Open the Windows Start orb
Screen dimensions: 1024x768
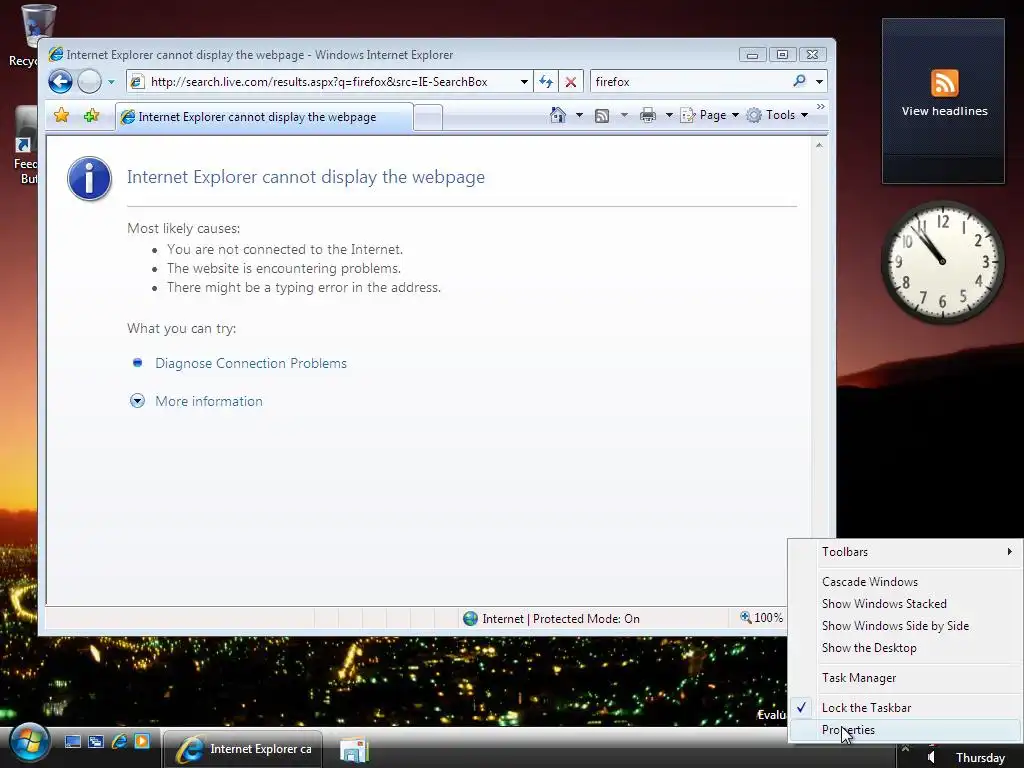pyautogui.click(x=29, y=743)
